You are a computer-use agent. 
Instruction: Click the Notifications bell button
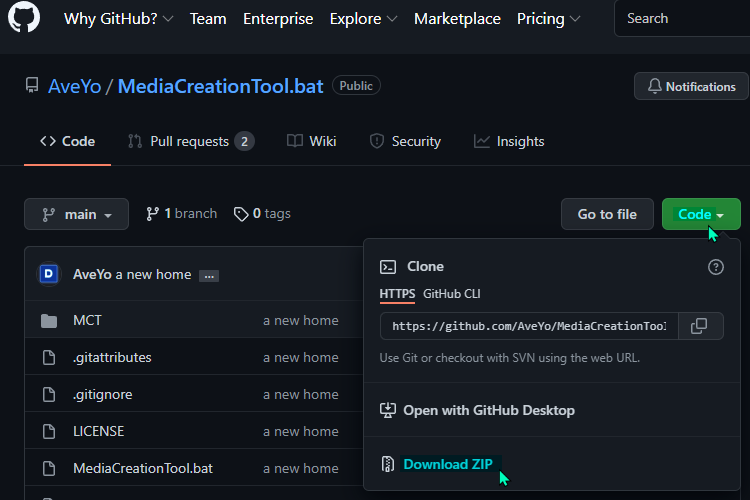[x=691, y=87]
